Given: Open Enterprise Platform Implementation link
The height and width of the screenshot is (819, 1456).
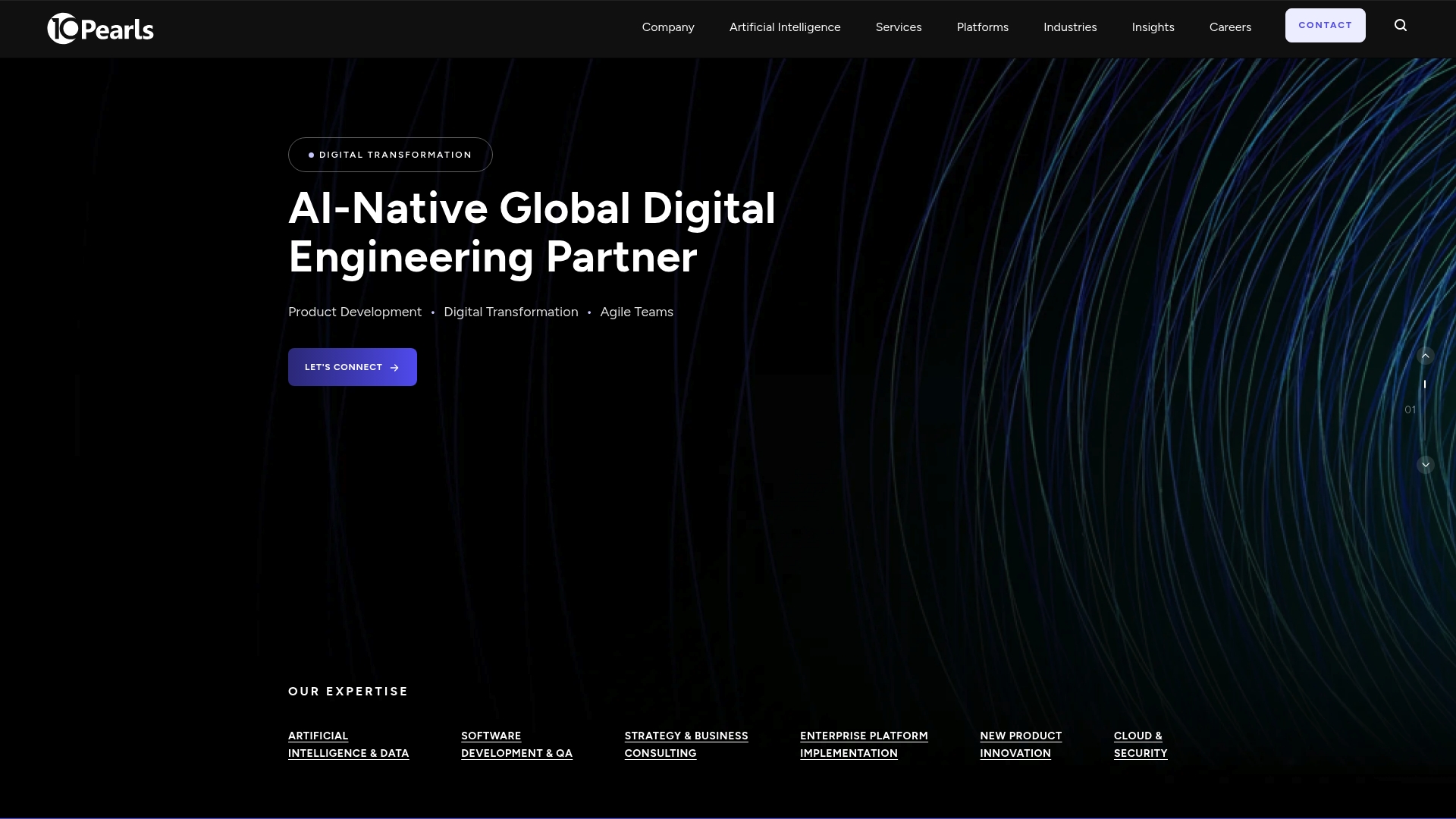Looking at the screenshot, I should [x=864, y=745].
